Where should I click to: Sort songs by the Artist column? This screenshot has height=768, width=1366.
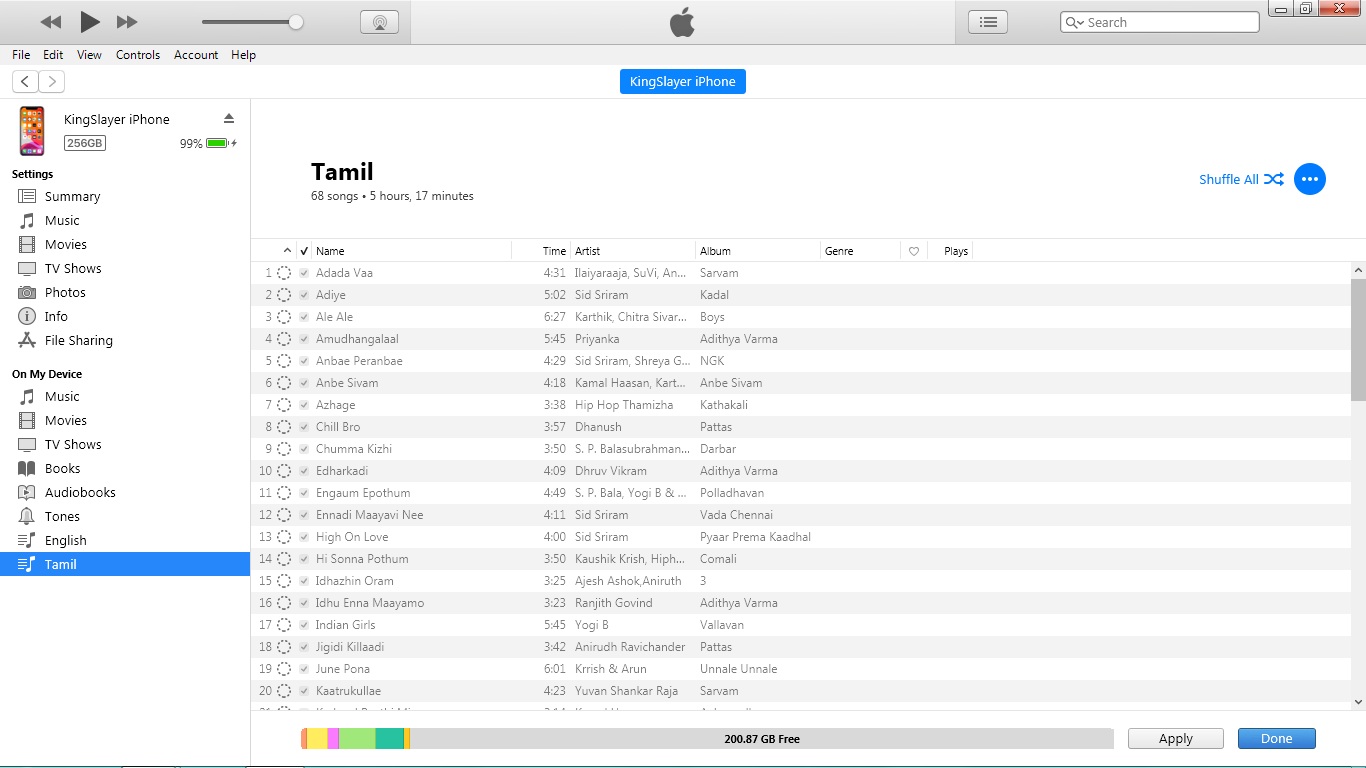pyautogui.click(x=587, y=250)
